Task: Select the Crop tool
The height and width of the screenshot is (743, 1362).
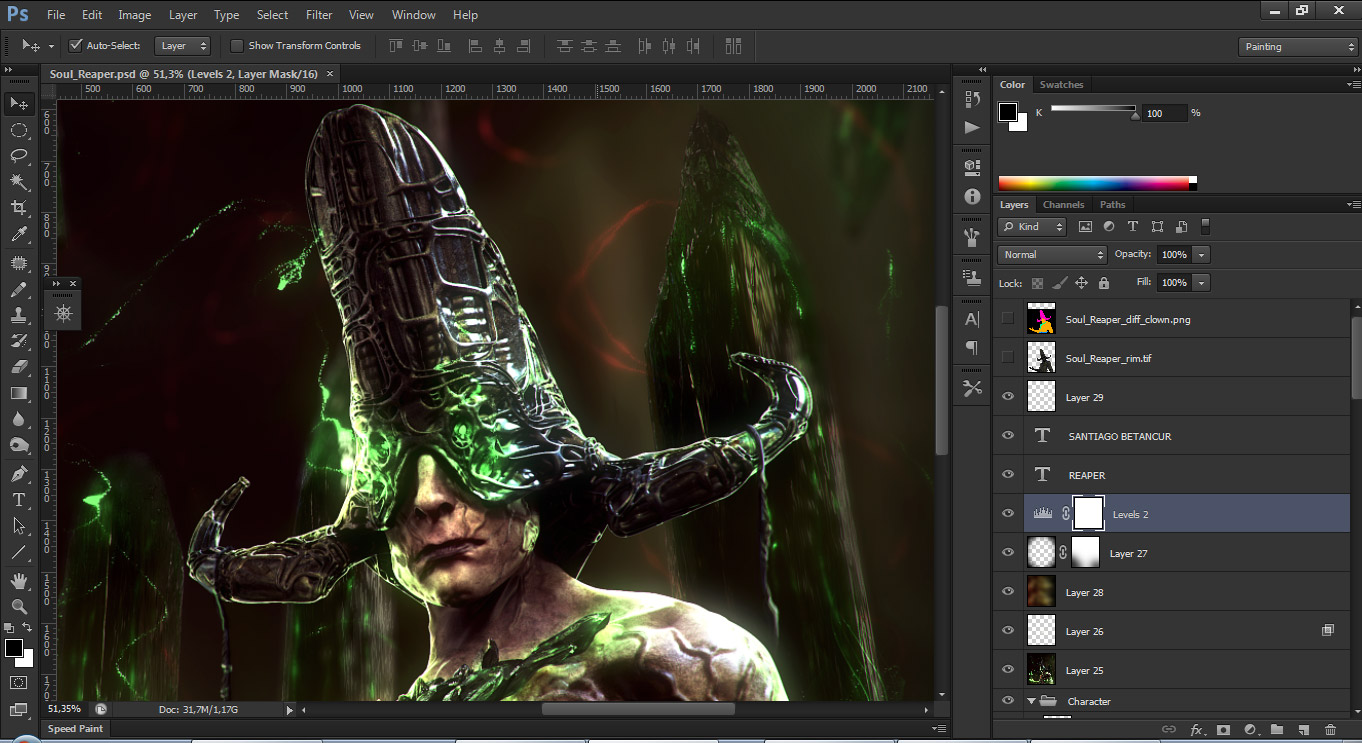Action: coord(19,208)
